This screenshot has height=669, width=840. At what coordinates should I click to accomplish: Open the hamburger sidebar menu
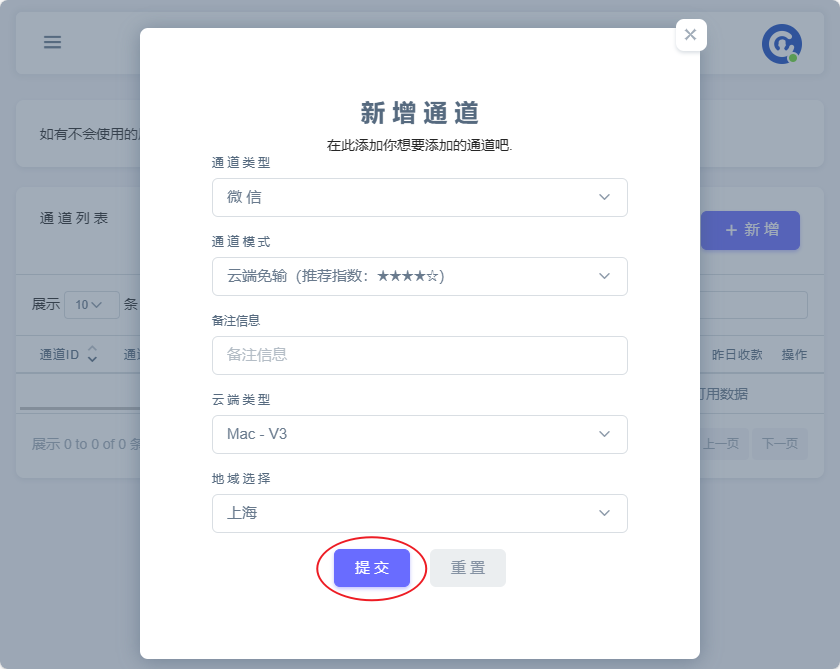click(x=52, y=42)
